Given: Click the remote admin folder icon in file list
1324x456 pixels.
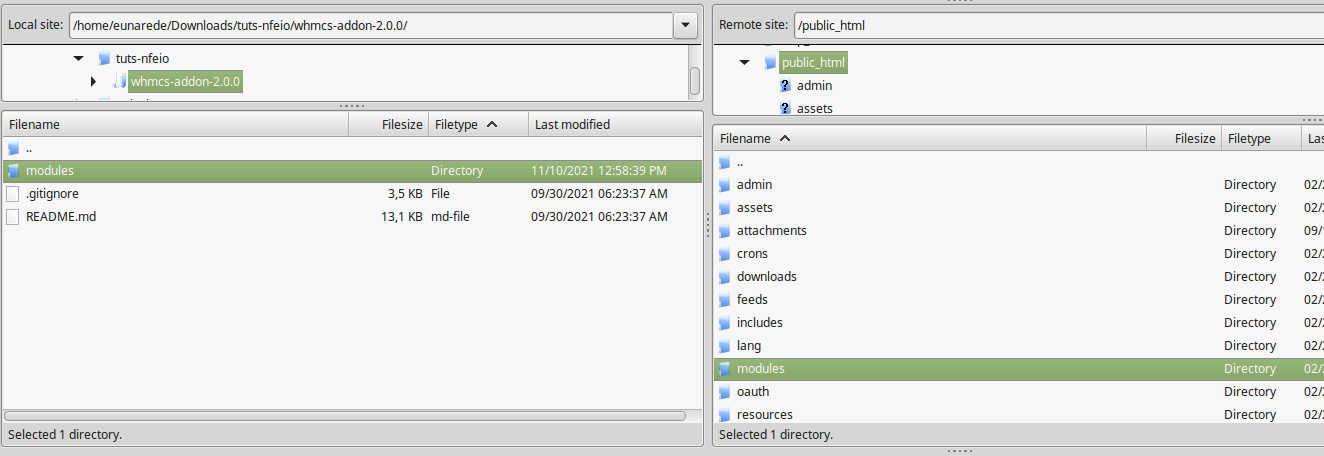Looking at the screenshot, I should [725, 185].
